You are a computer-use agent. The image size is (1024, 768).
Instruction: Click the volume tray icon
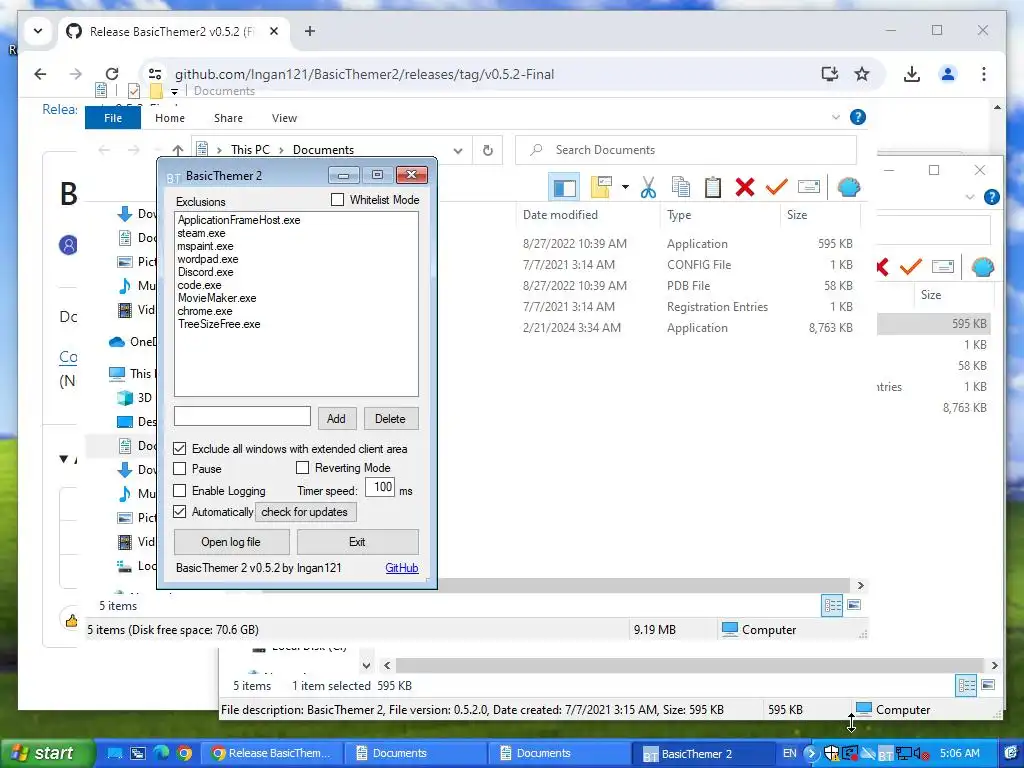(921, 754)
